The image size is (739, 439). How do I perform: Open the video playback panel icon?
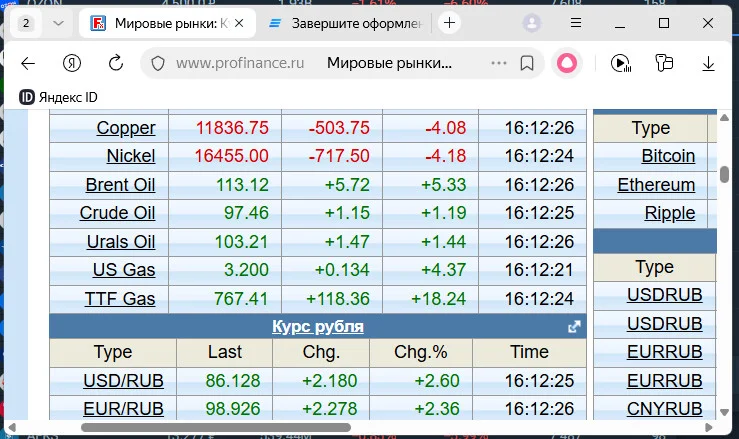pos(621,63)
